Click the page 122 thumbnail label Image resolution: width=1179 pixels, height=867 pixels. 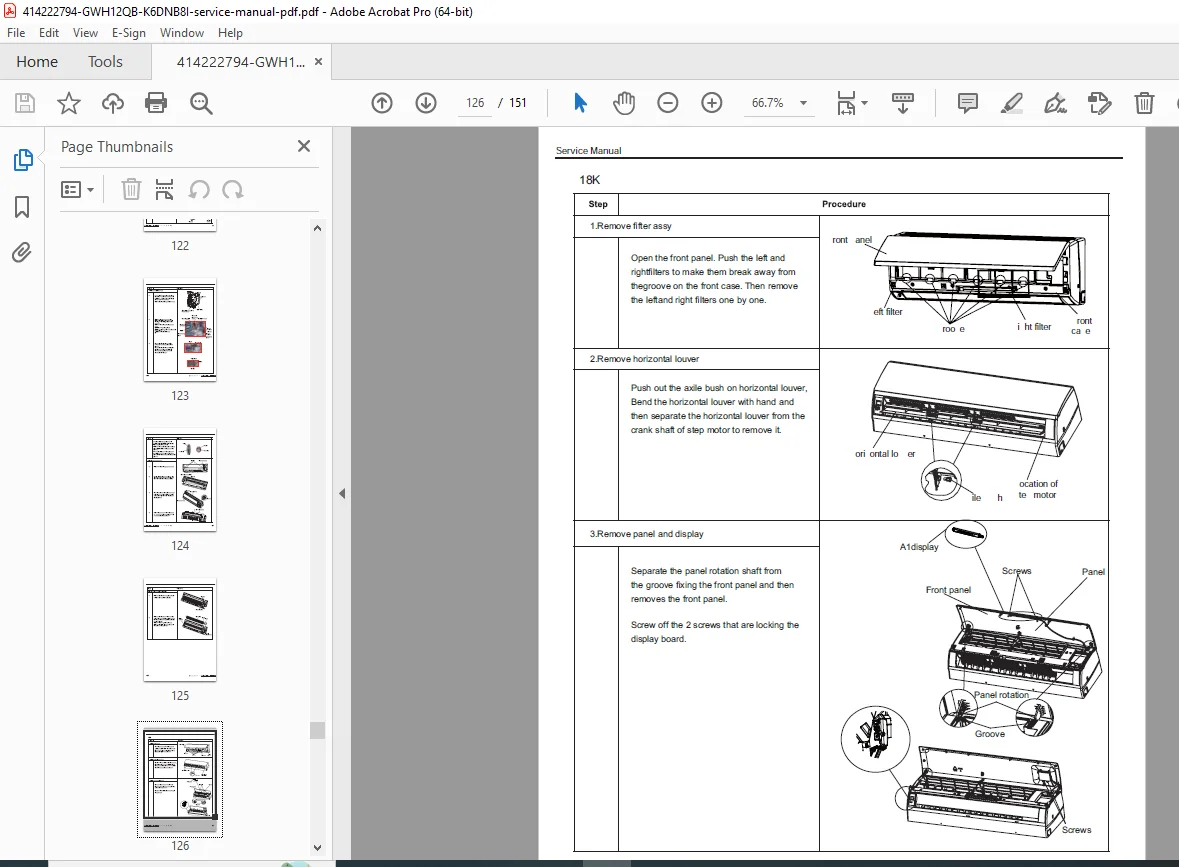pos(180,246)
